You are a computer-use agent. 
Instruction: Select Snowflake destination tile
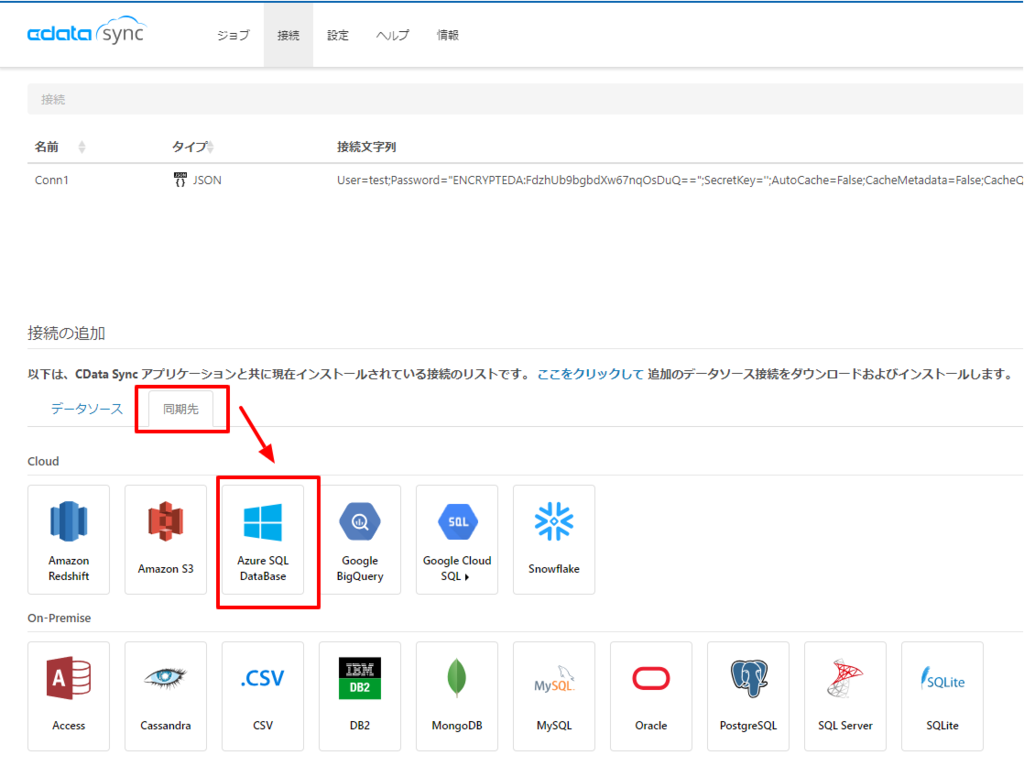pos(554,539)
